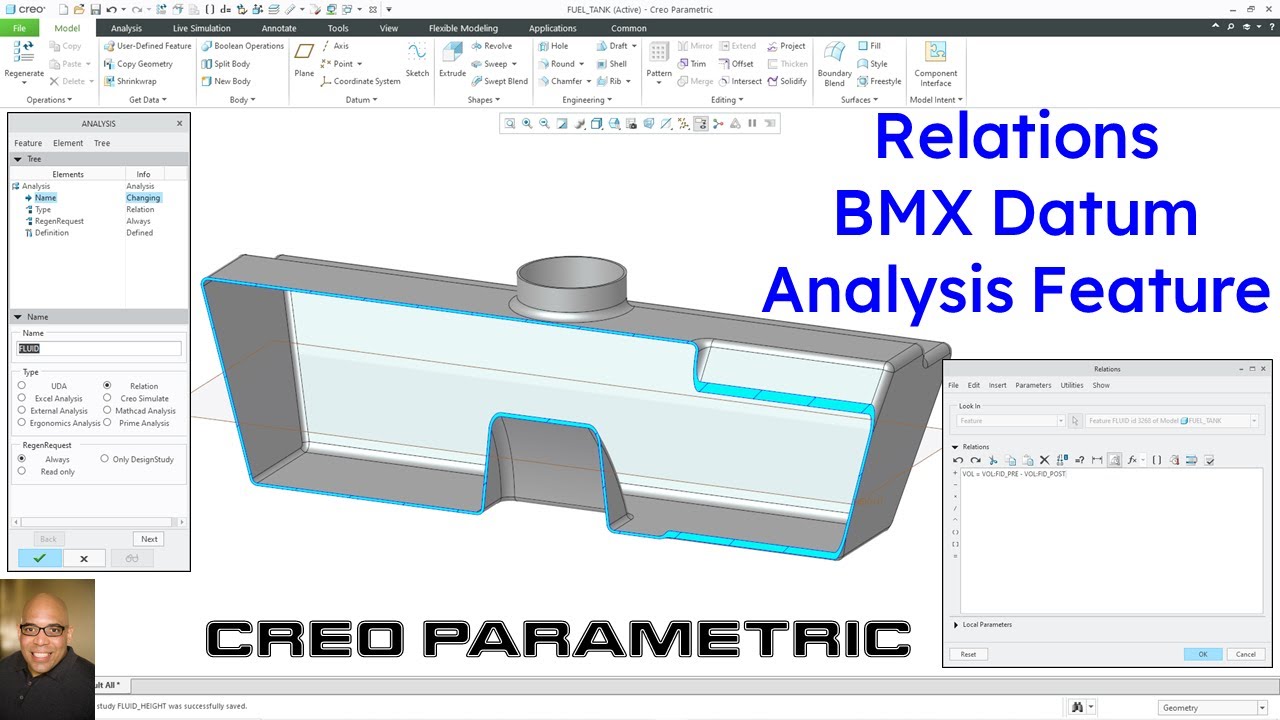The height and width of the screenshot is (720, 1280).
Task: Select the Excel Analysis radio button
Action: pos(22,398)
